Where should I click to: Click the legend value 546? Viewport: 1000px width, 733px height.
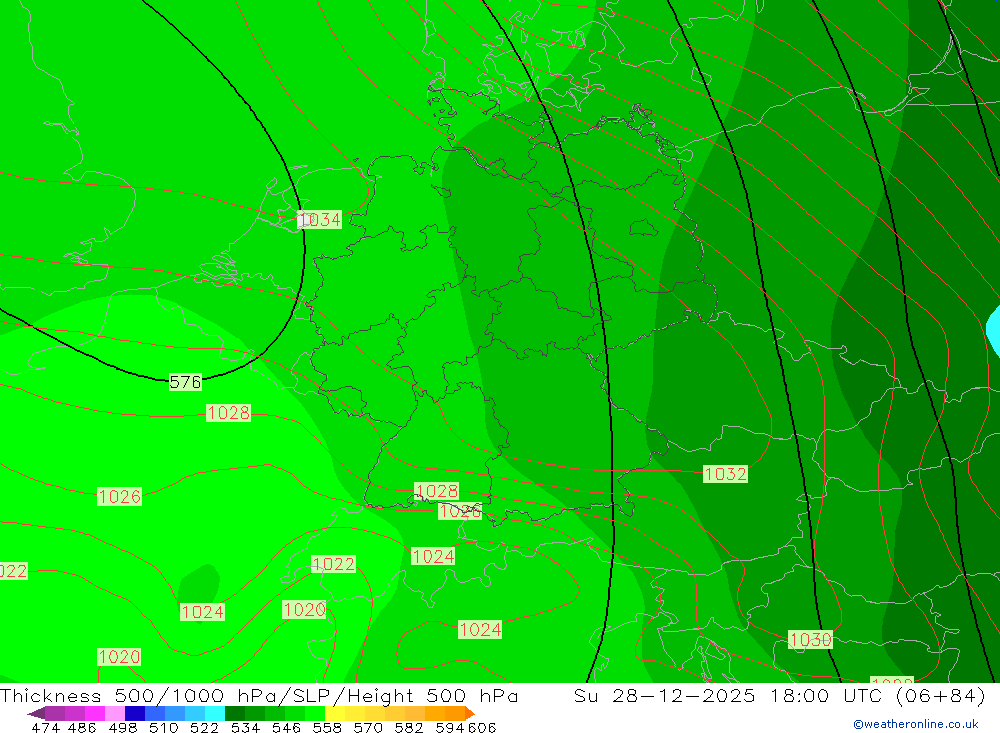coord(286,727)
